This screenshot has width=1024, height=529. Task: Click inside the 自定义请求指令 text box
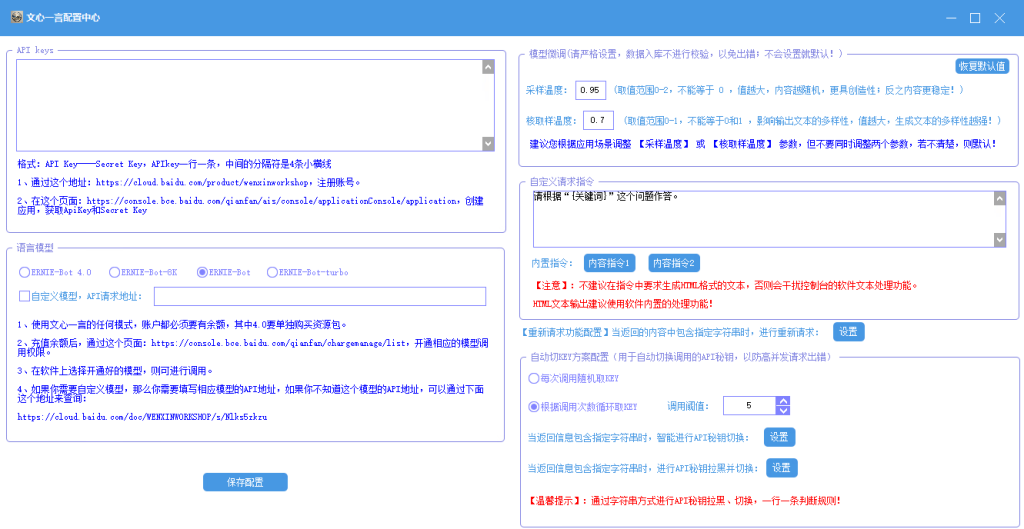point(763,219)
